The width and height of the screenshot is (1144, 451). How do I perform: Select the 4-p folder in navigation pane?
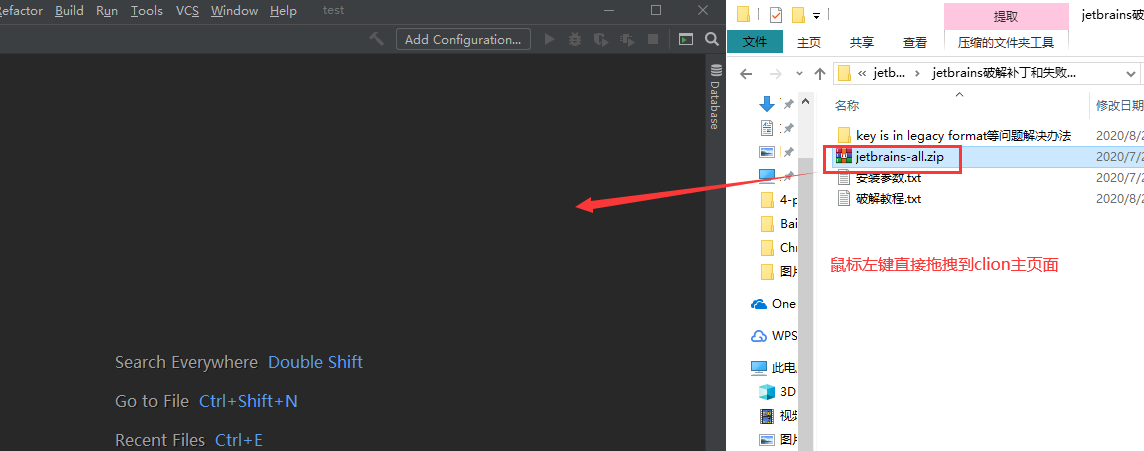777,201
